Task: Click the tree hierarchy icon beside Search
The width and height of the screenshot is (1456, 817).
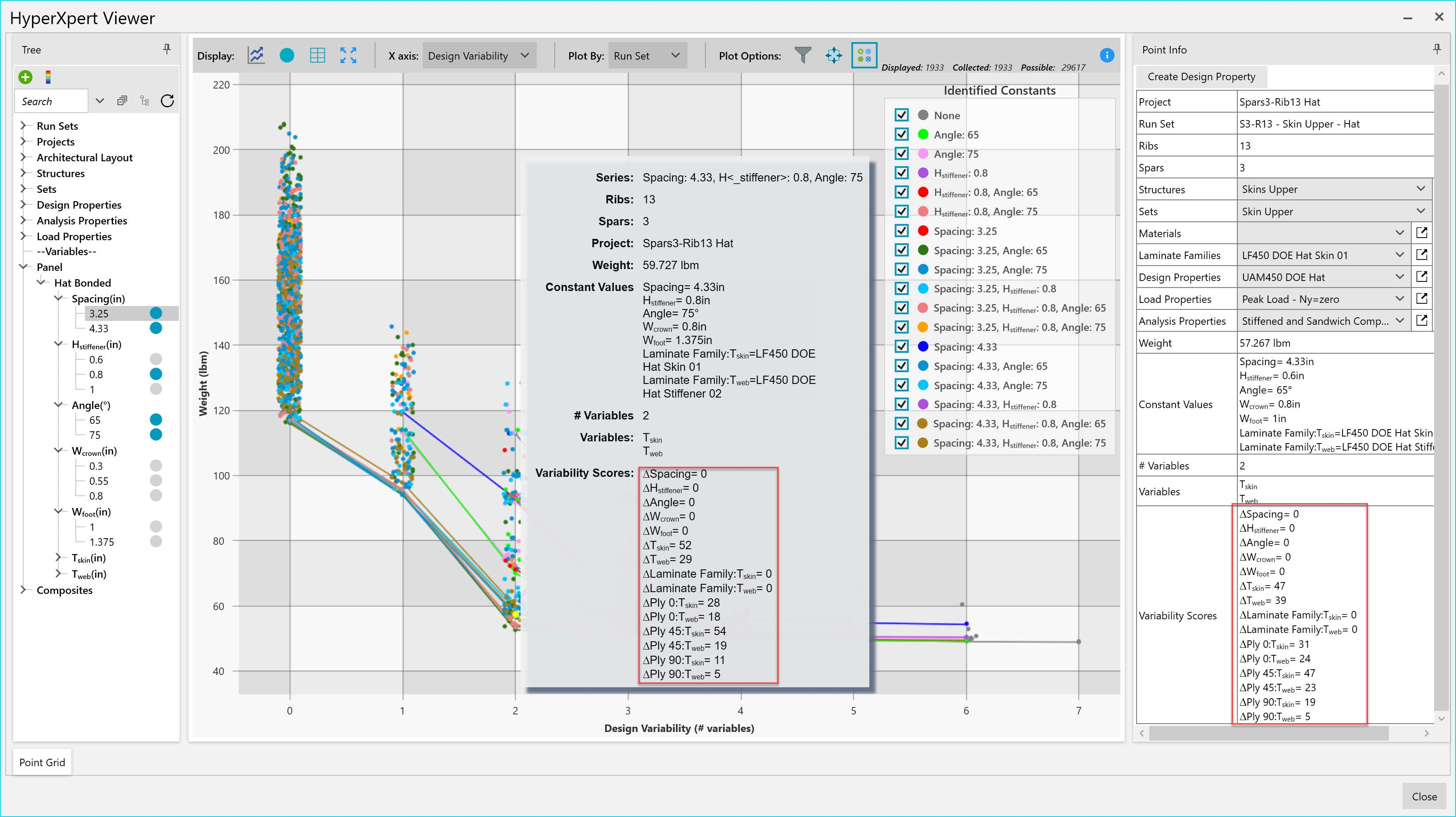Action: click(145, 101)
